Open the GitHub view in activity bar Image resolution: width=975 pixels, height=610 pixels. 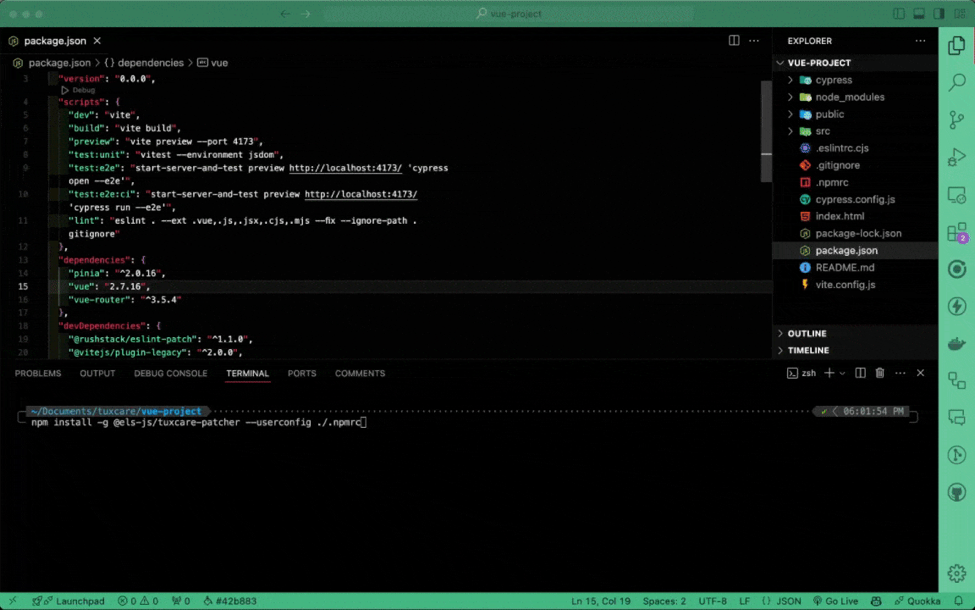pyautogui.click(x=957, y=493)
